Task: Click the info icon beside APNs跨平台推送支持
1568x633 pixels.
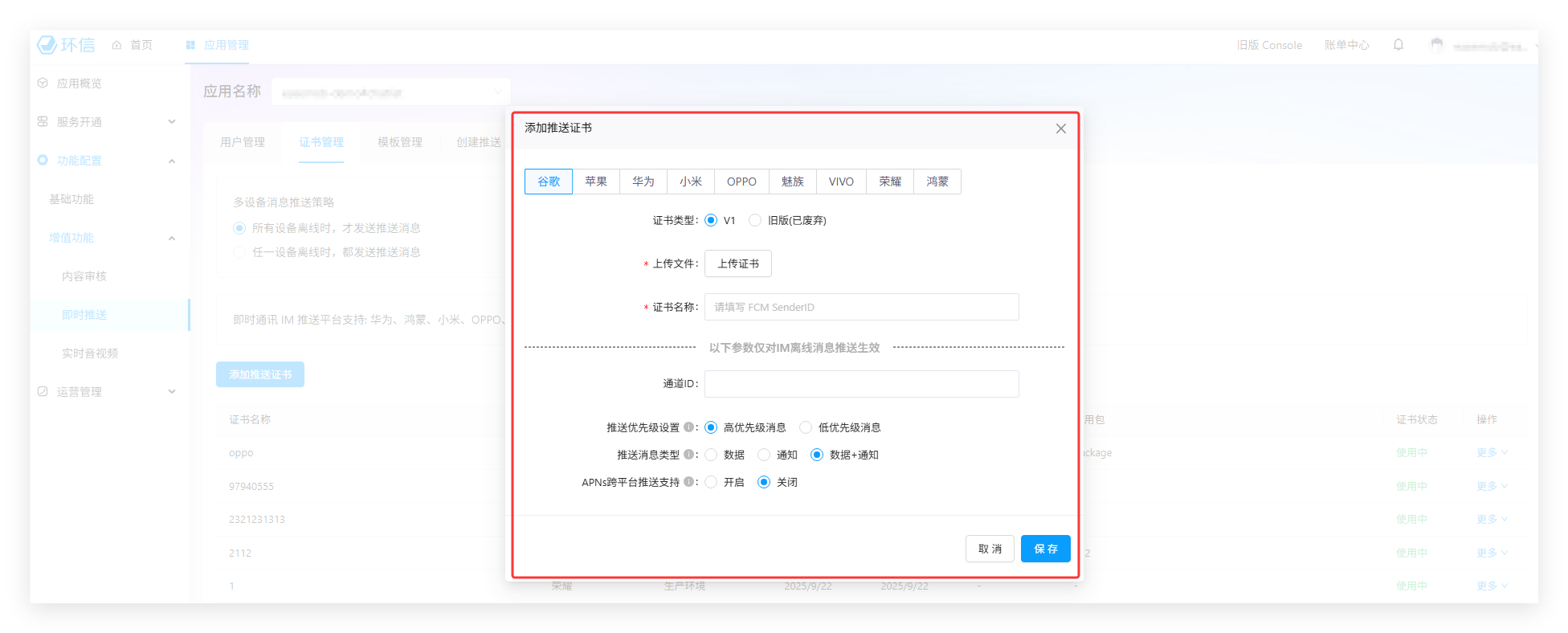Action: (x=688, y=482)
